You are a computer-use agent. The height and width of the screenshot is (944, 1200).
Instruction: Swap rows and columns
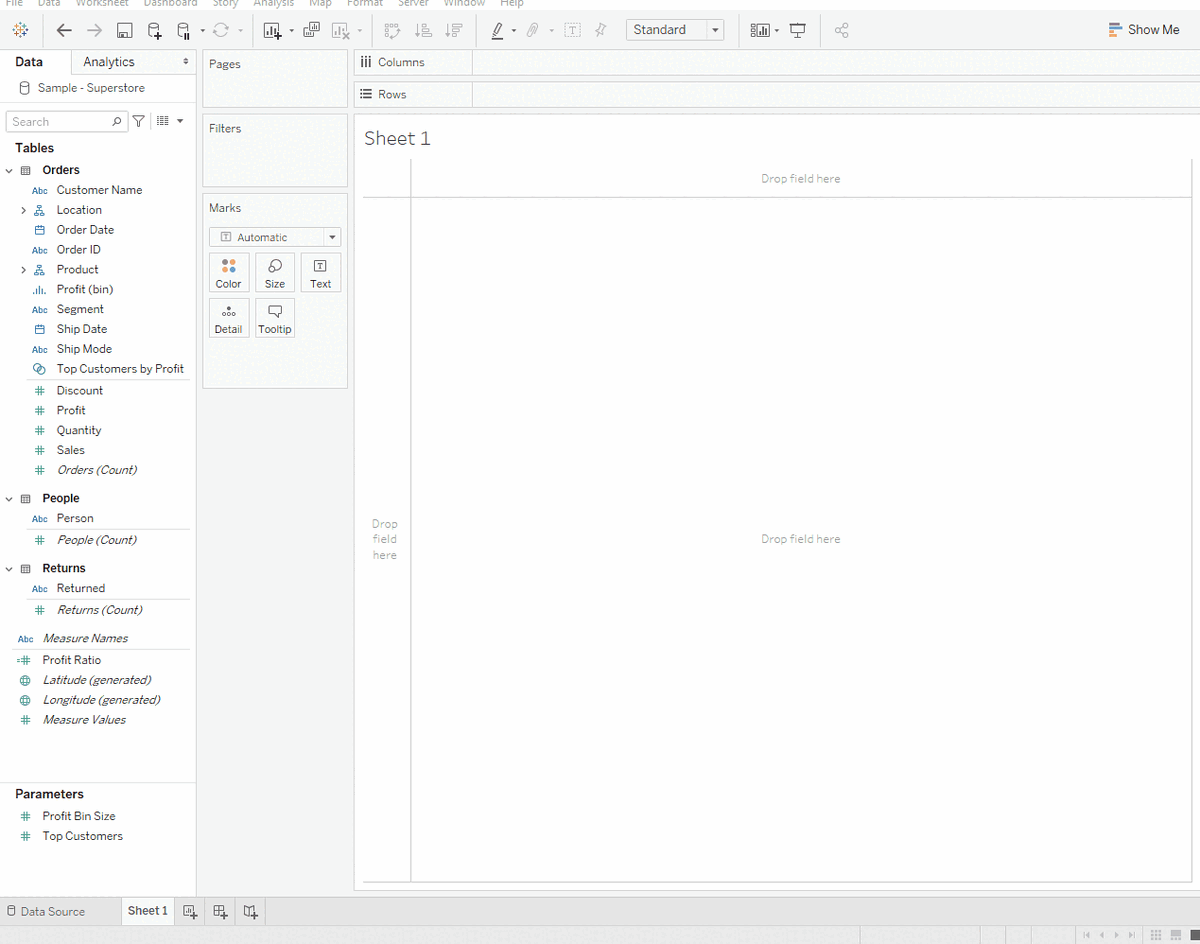[x=392, y=30]
